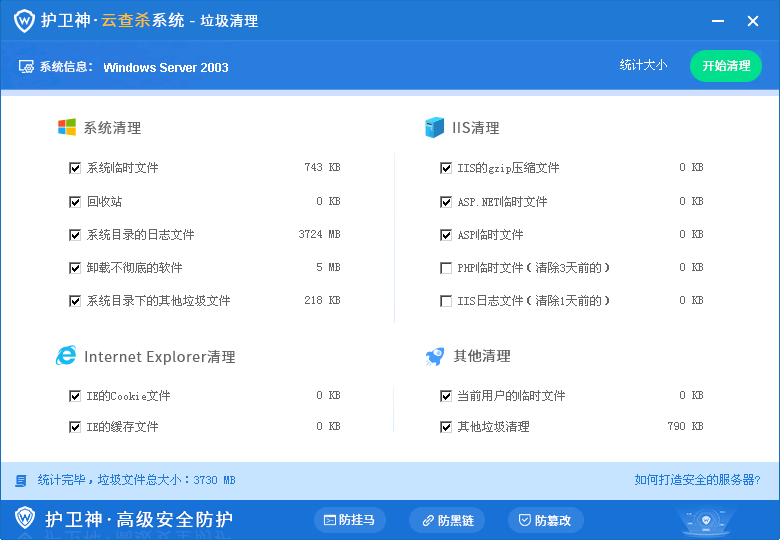
Task: Open the 防篡改 protection button
Action: tap(546, 520)
